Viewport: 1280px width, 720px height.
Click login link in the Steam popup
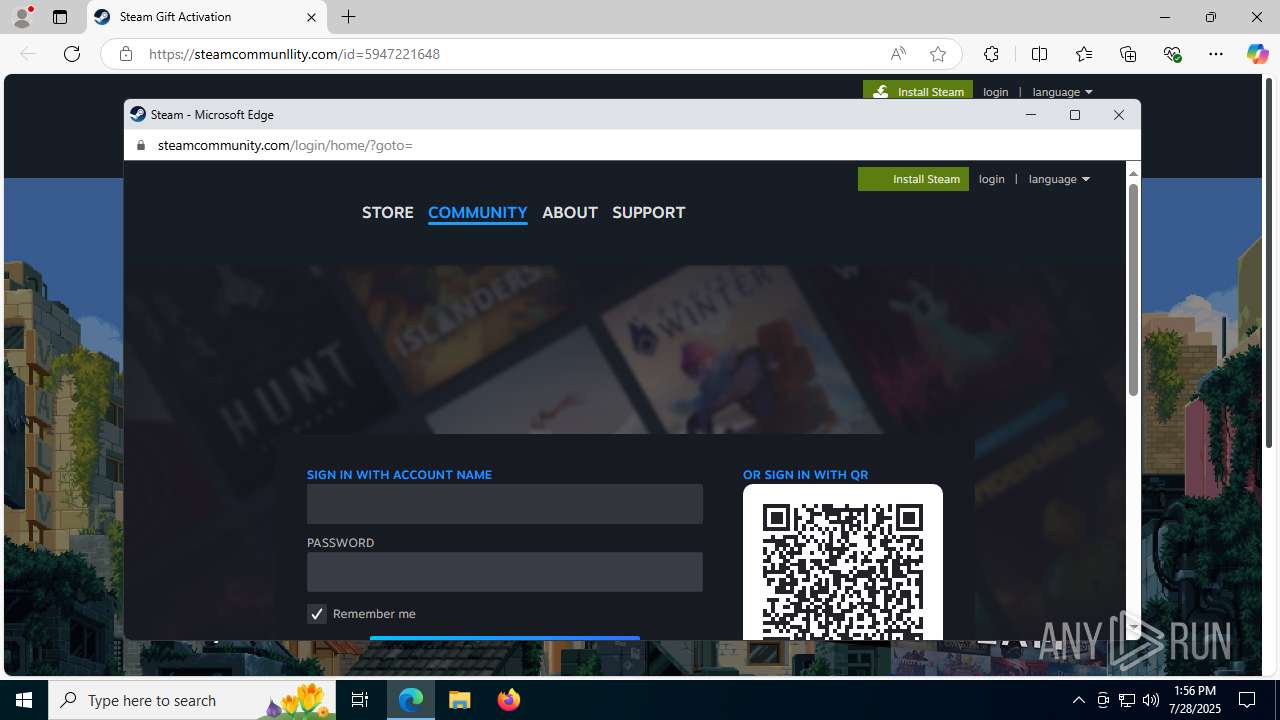tap(992, 179)
